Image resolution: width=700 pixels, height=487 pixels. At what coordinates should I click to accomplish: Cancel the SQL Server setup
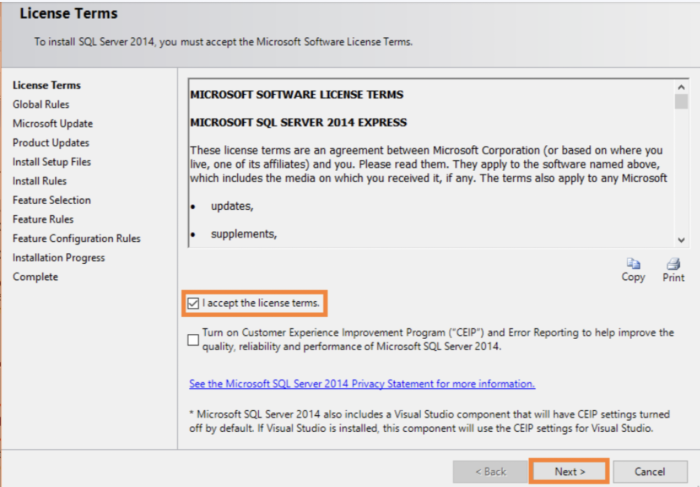(650, 472)
